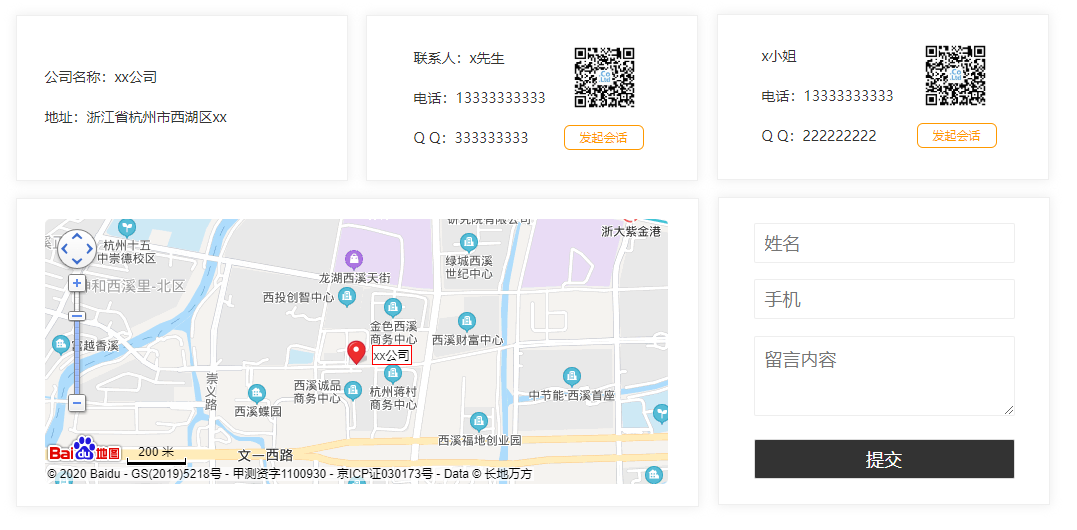Screen dimensions: 1077x530
Task: Pan the map right with the arrow control
Action: point(89,249)
